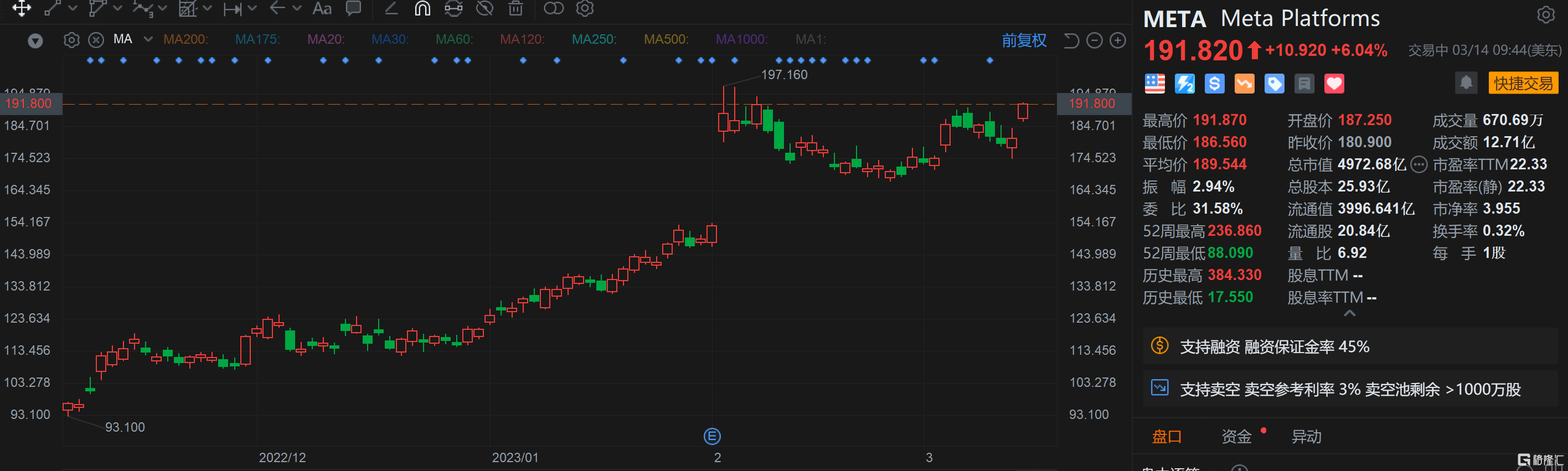This screenshot has height=471, width=1568.
Task: Click the MA250 legend label
Action: [x=594, y=39]
